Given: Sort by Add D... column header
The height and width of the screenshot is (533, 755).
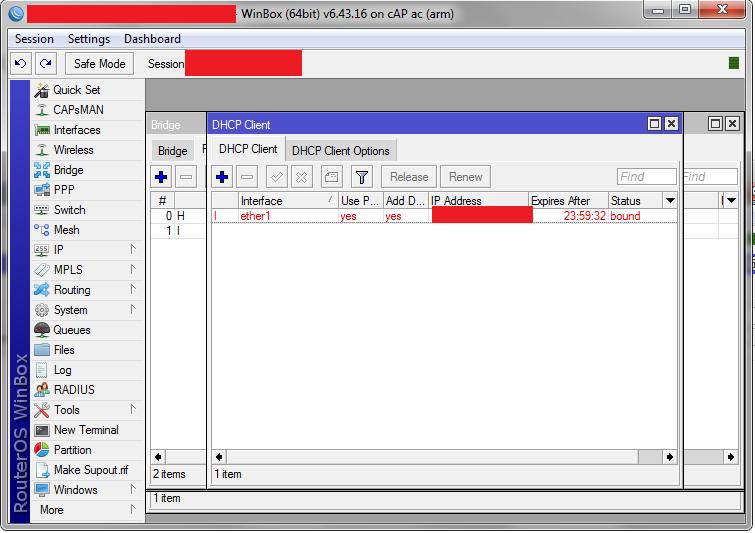Looking at the screenshot, I should [x=406, y=200].
